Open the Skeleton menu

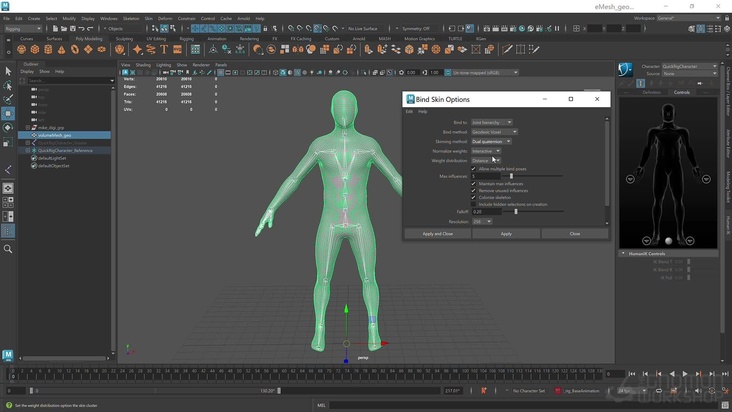click(x=131, y=19)
